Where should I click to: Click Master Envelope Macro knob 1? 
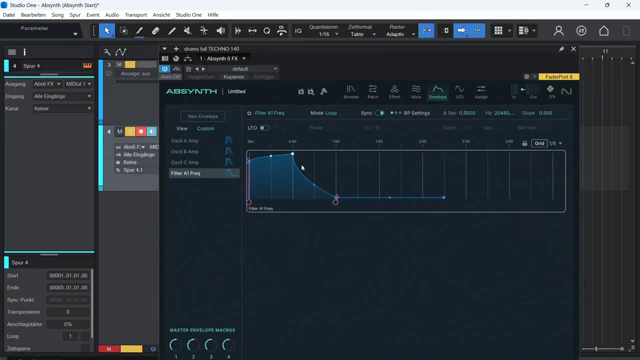pyautogui.click(x=176, y=345)
